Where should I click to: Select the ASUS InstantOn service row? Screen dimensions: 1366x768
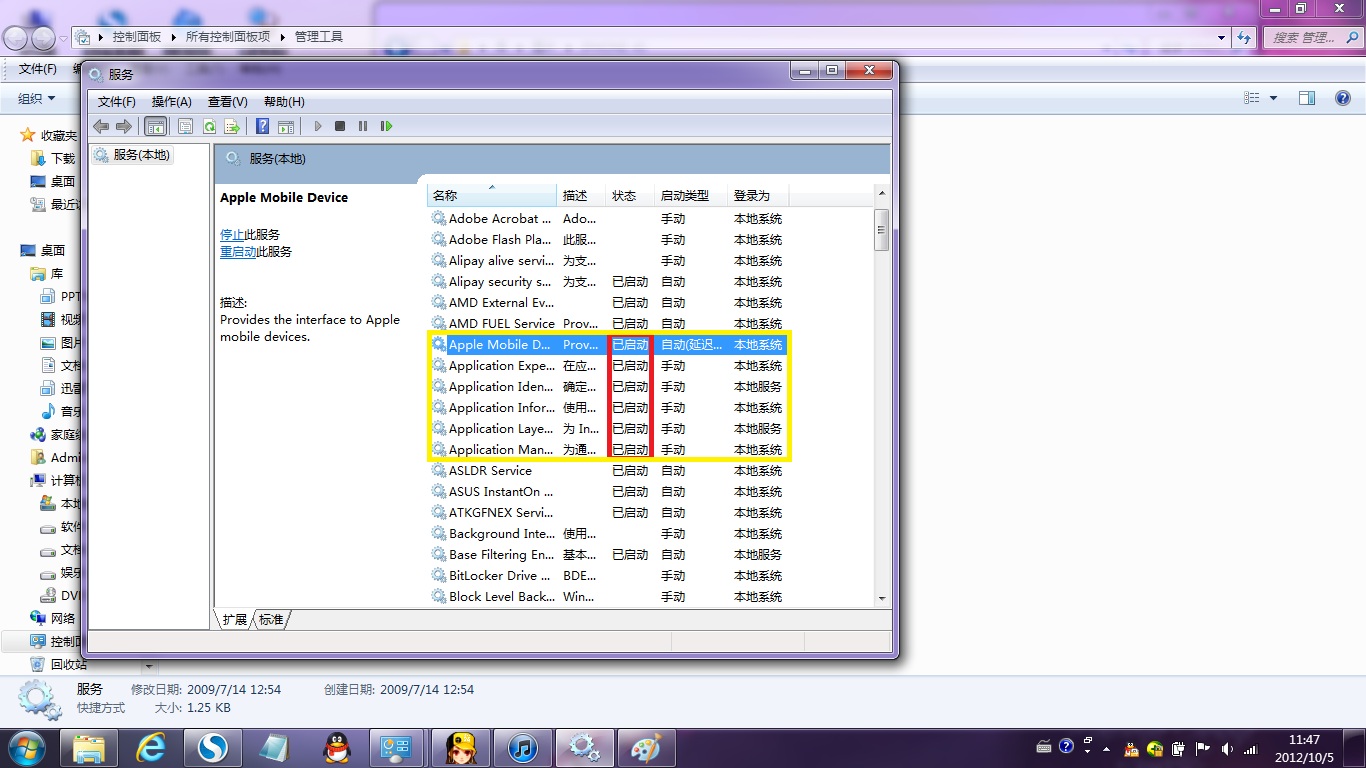pos(608,492)
